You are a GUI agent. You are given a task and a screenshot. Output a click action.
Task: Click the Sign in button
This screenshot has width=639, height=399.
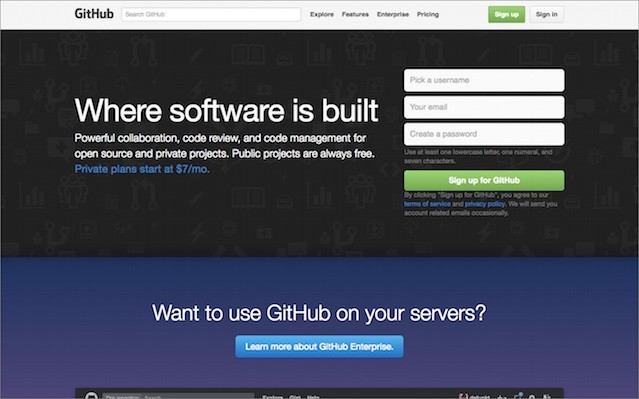tap(547, 14)
